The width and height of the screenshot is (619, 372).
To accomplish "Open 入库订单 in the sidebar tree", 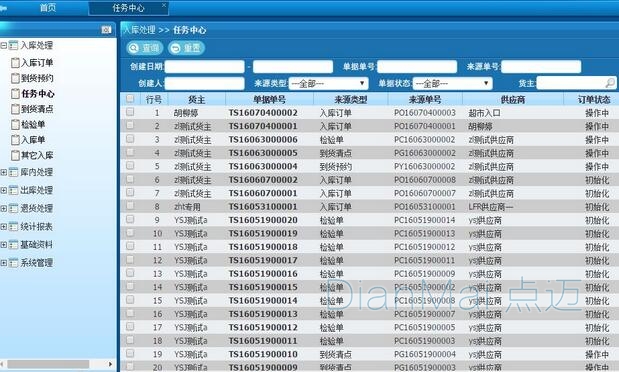I will pyautogui.click(x=37, y=62).
